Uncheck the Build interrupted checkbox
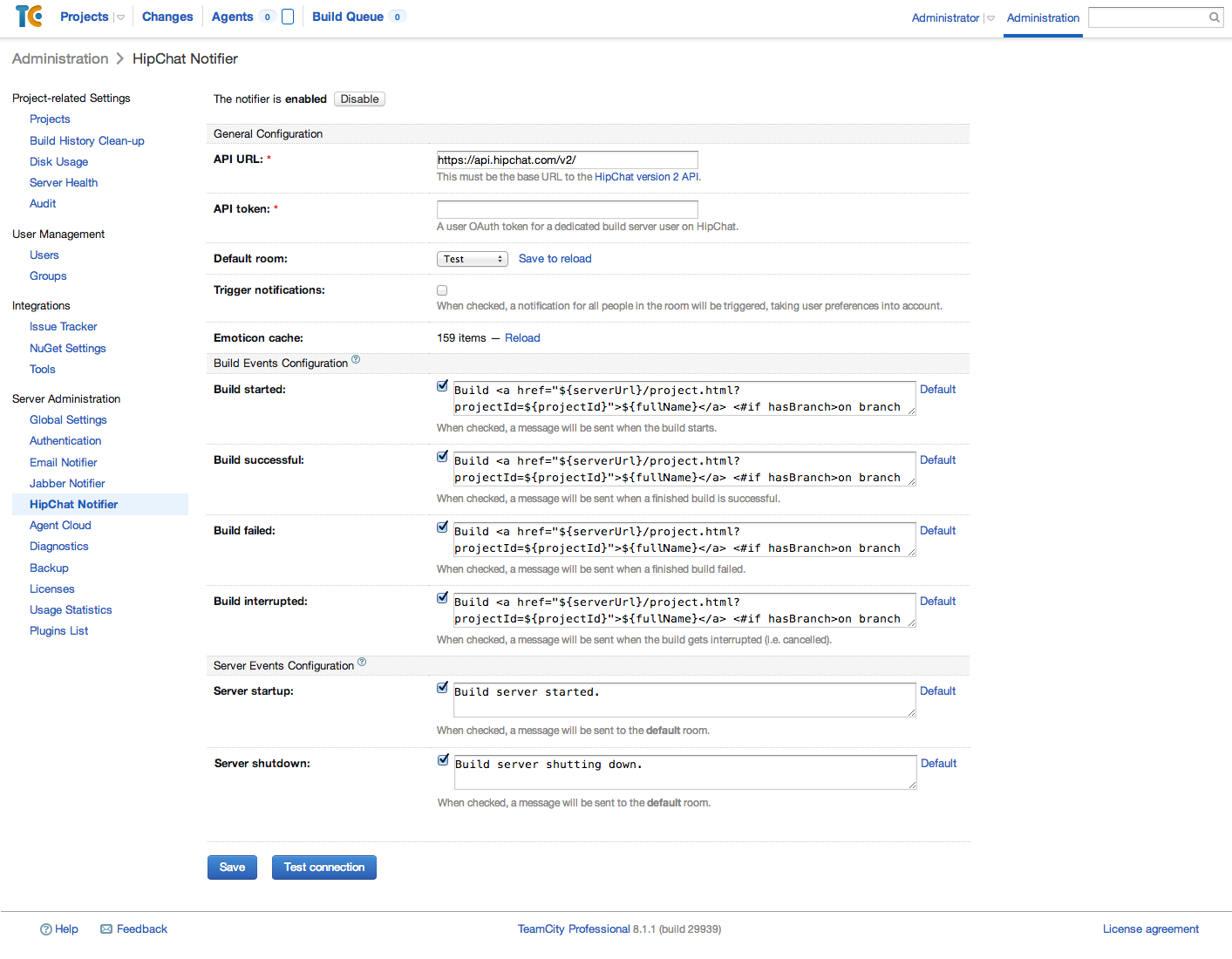Viewport: 1232px width, 959px height. pos(442,598)
